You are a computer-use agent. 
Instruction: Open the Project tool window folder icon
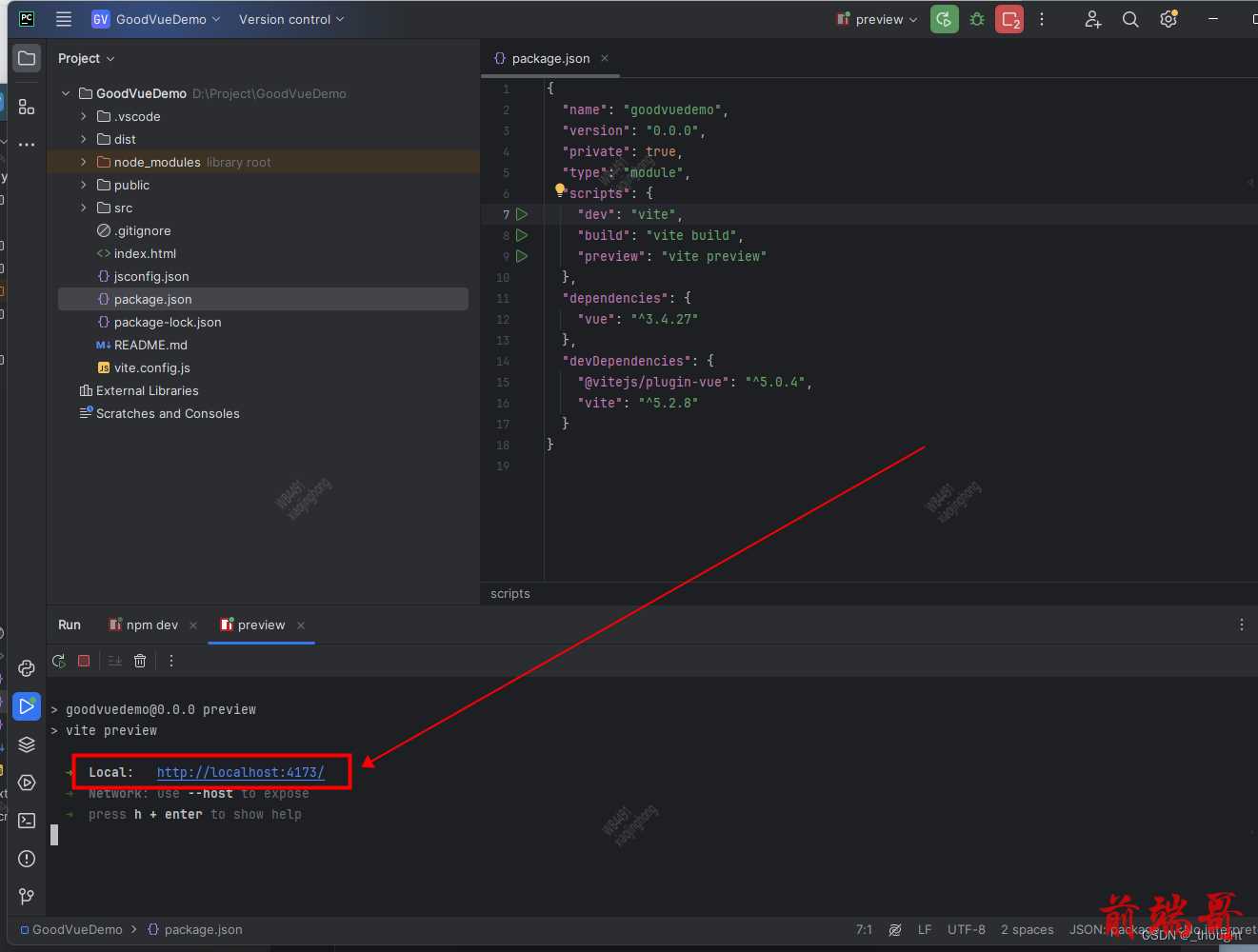pyautogui.click(x=27, y=58)
